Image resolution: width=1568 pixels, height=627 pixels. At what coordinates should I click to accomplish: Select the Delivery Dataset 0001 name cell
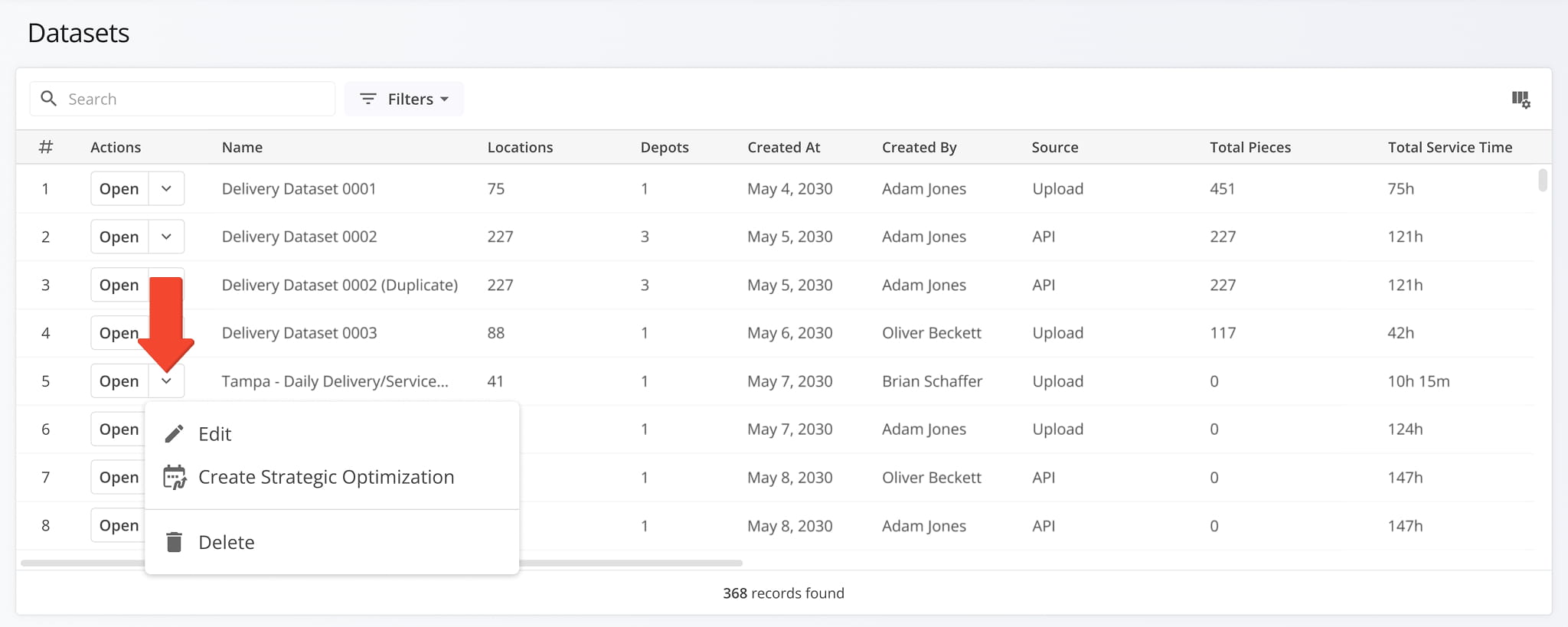(x=299, y=188)
